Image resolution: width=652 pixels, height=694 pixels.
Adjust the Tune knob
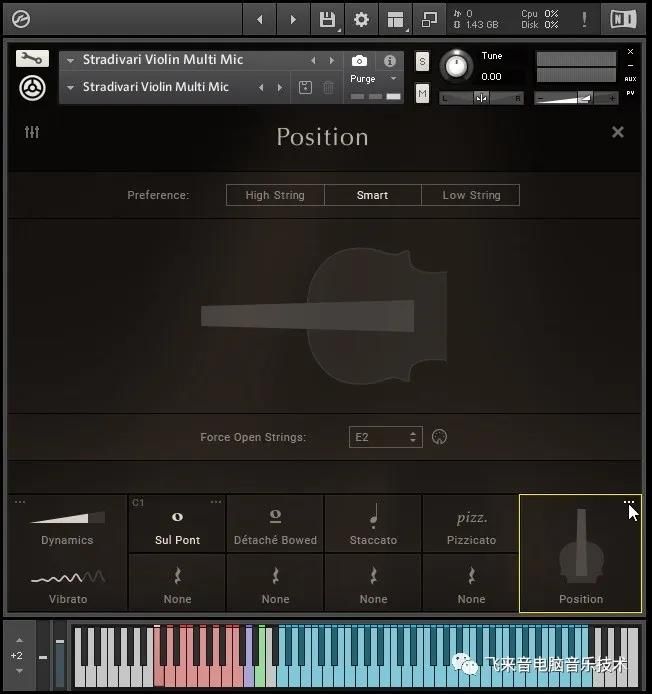(456, 66)
